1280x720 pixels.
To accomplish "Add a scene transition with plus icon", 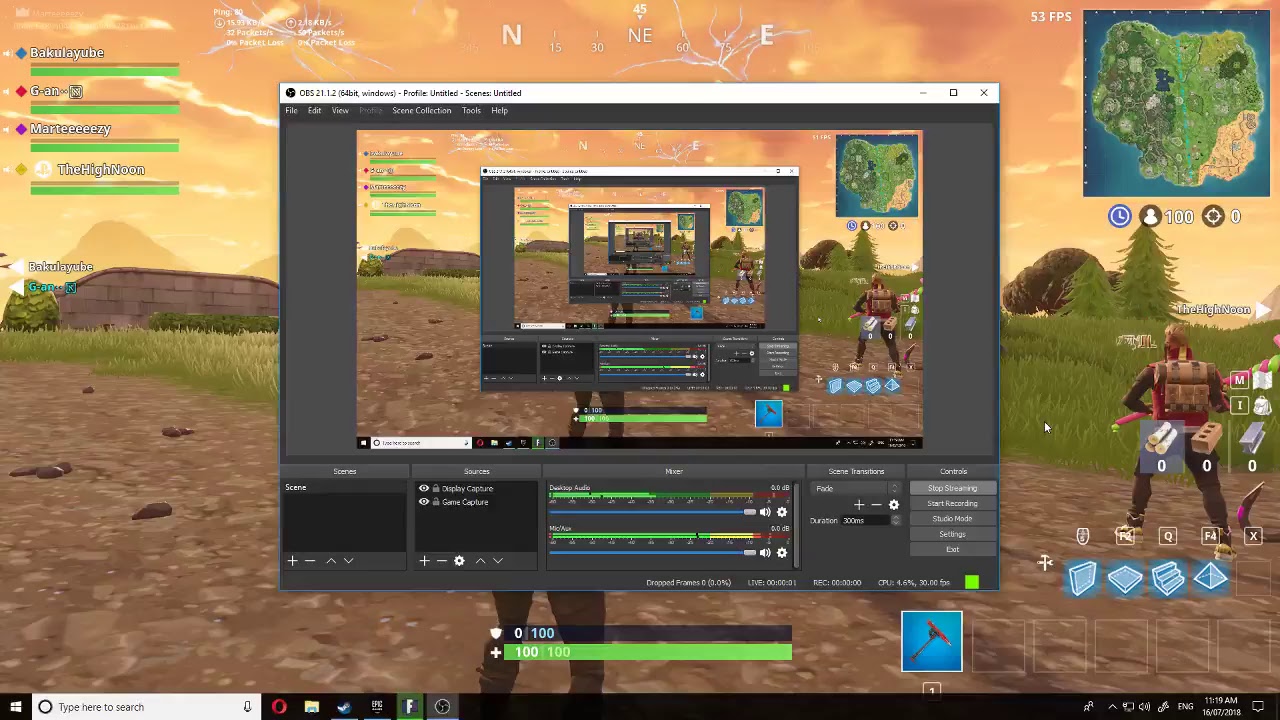I will 859,505.
